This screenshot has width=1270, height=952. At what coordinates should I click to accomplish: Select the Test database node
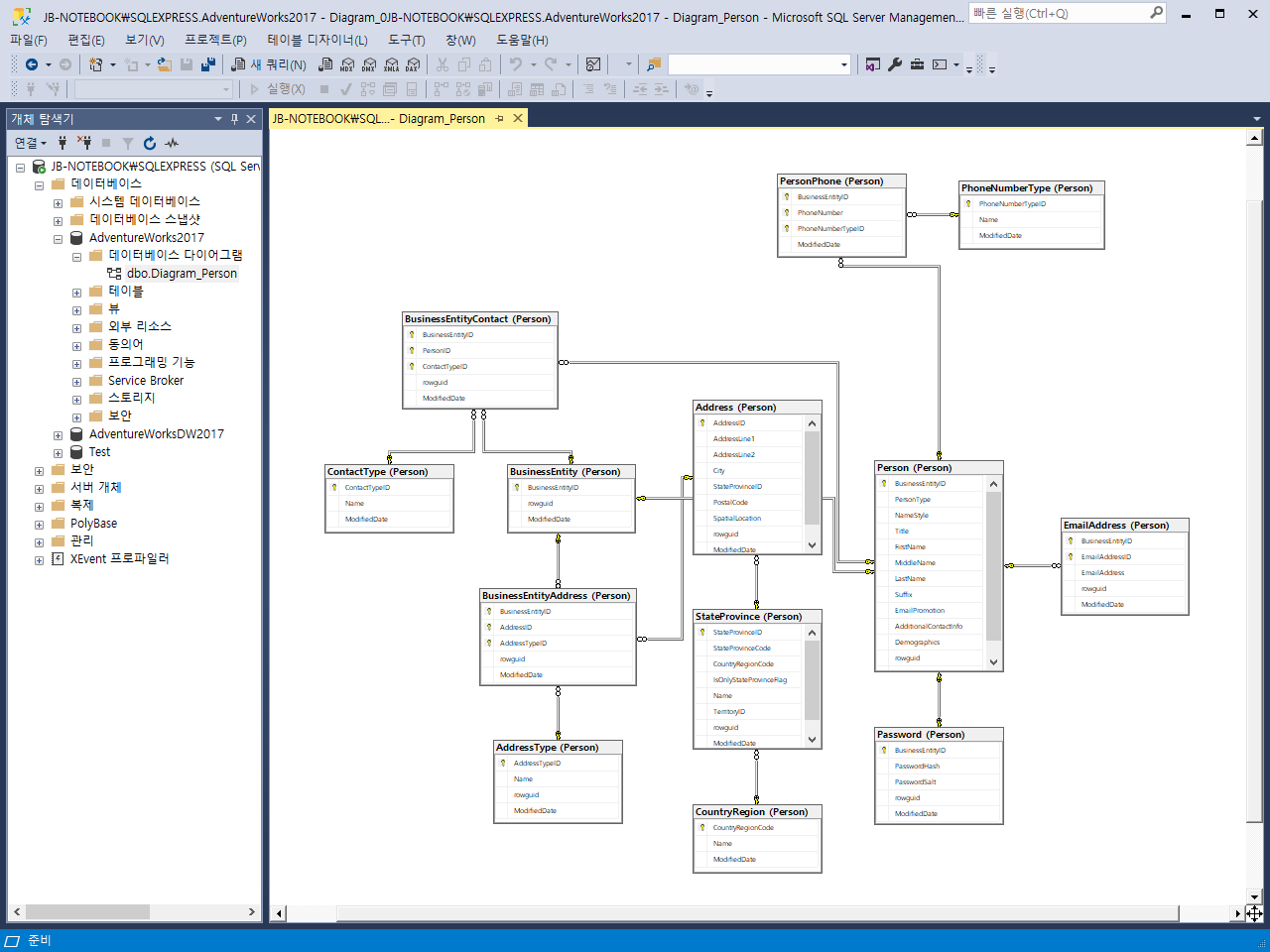[99, 452]
